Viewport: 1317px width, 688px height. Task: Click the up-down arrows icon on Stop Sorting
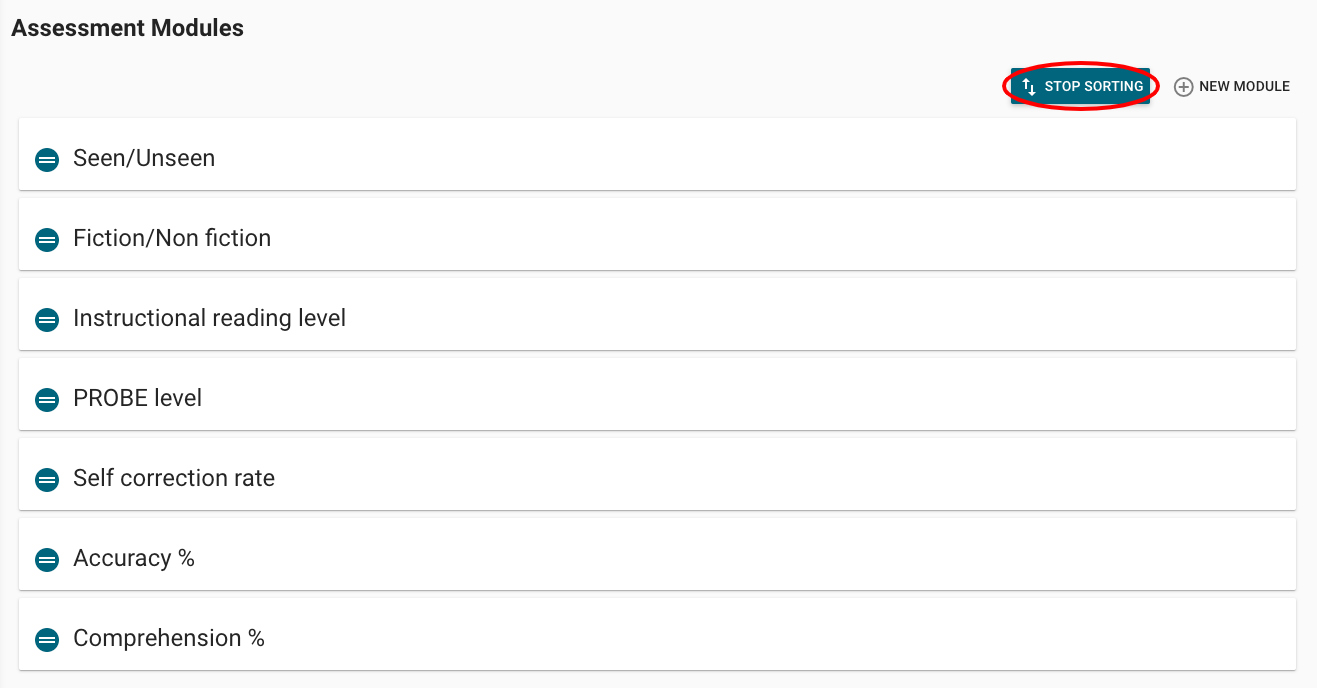tap(1029, 87)
